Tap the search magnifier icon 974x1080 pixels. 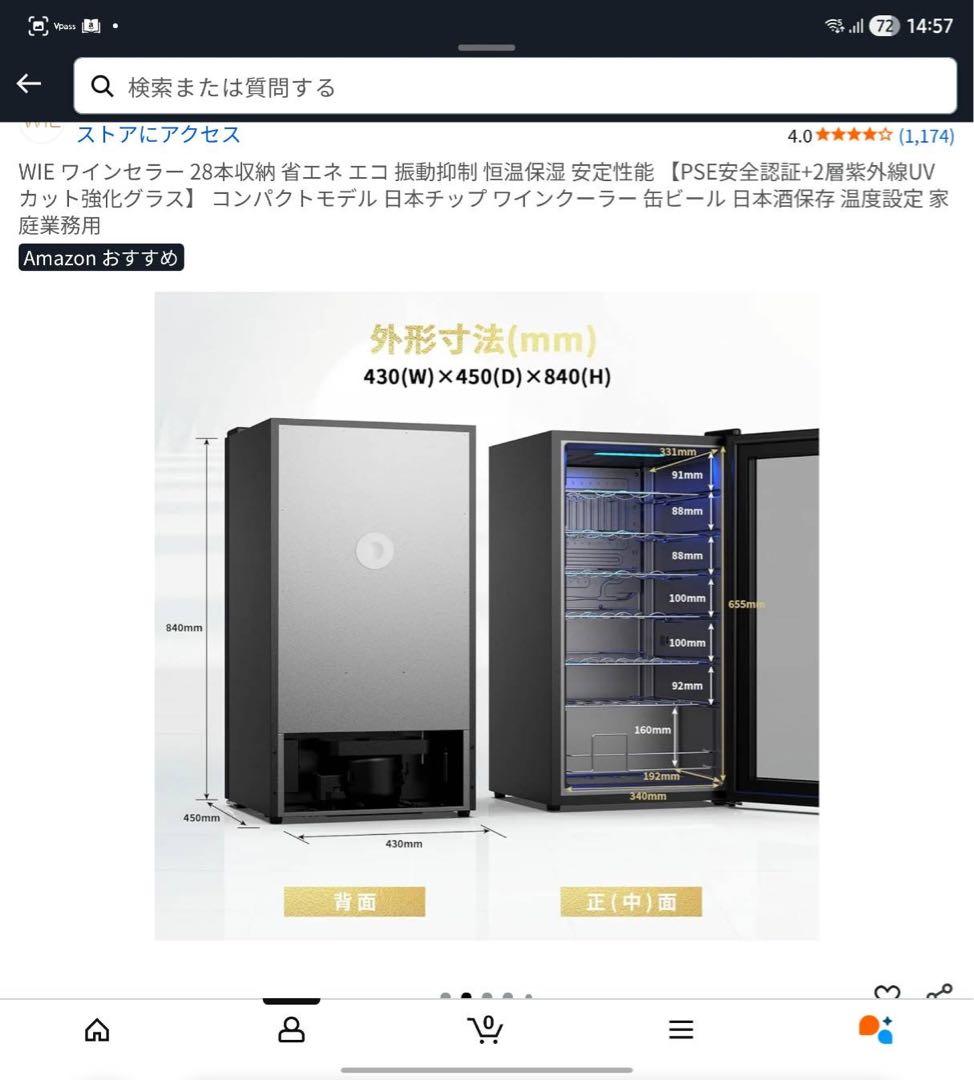pos(102,87)
